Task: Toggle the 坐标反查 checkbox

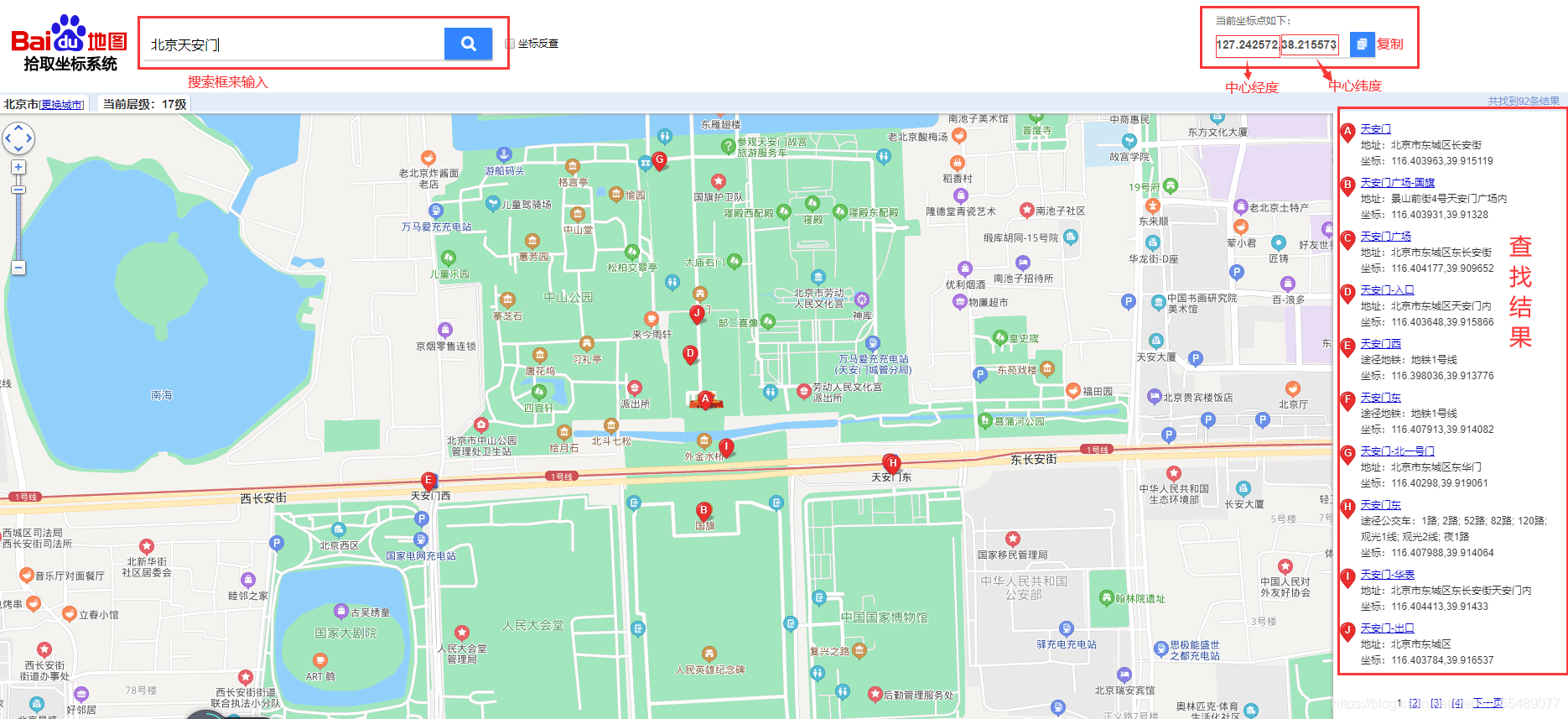Action: pyautogui.click(x=510, y=44)
